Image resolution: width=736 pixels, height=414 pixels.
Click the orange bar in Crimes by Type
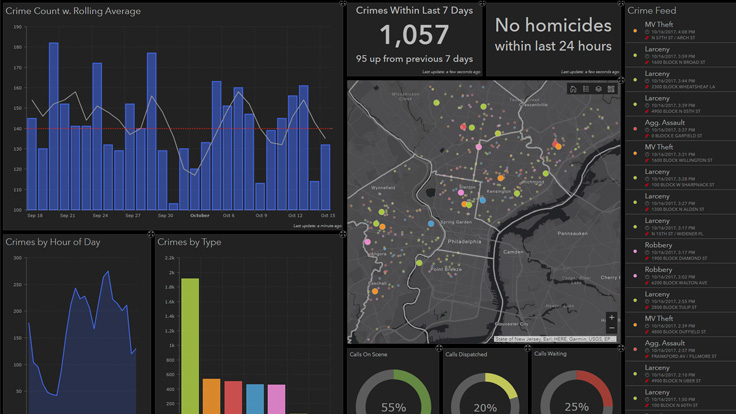[x=211, y=396]
